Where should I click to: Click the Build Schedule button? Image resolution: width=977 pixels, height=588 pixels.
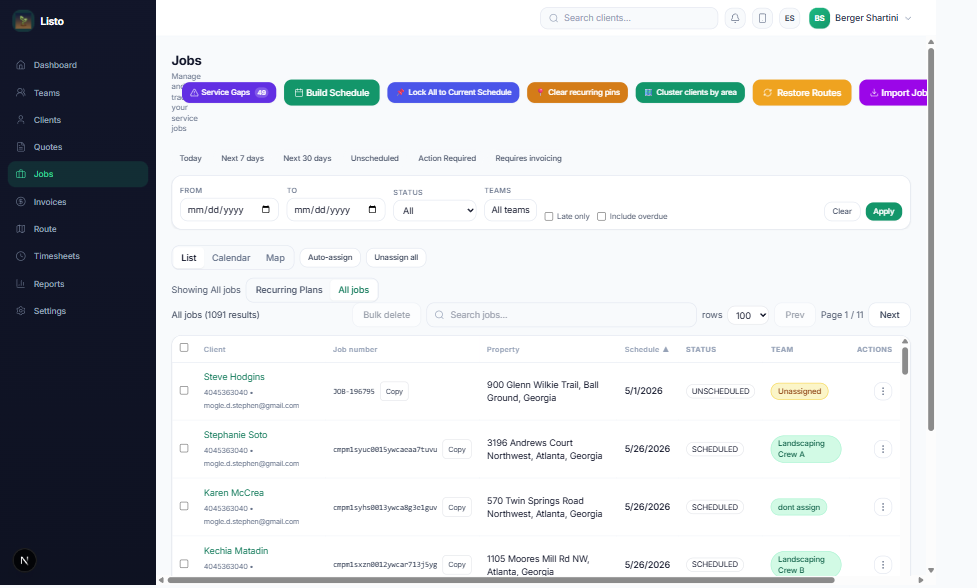331,93
